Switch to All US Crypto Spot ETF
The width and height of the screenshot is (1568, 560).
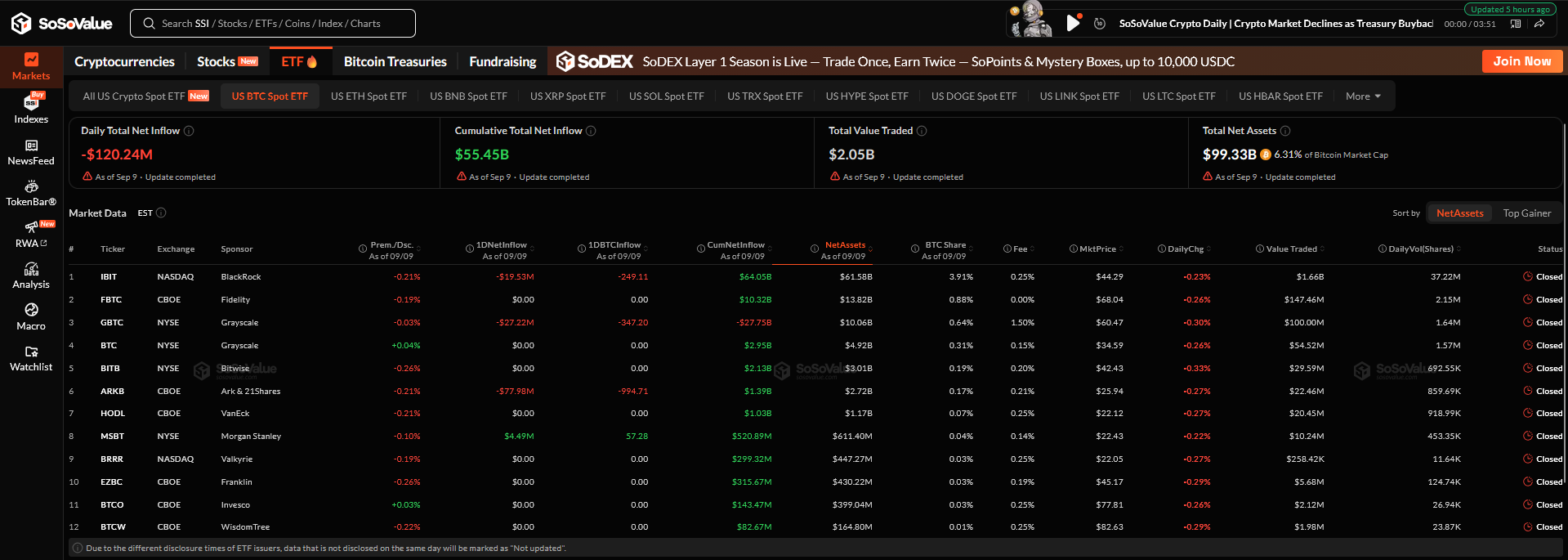pyautogui.click(x=145, y=96)
